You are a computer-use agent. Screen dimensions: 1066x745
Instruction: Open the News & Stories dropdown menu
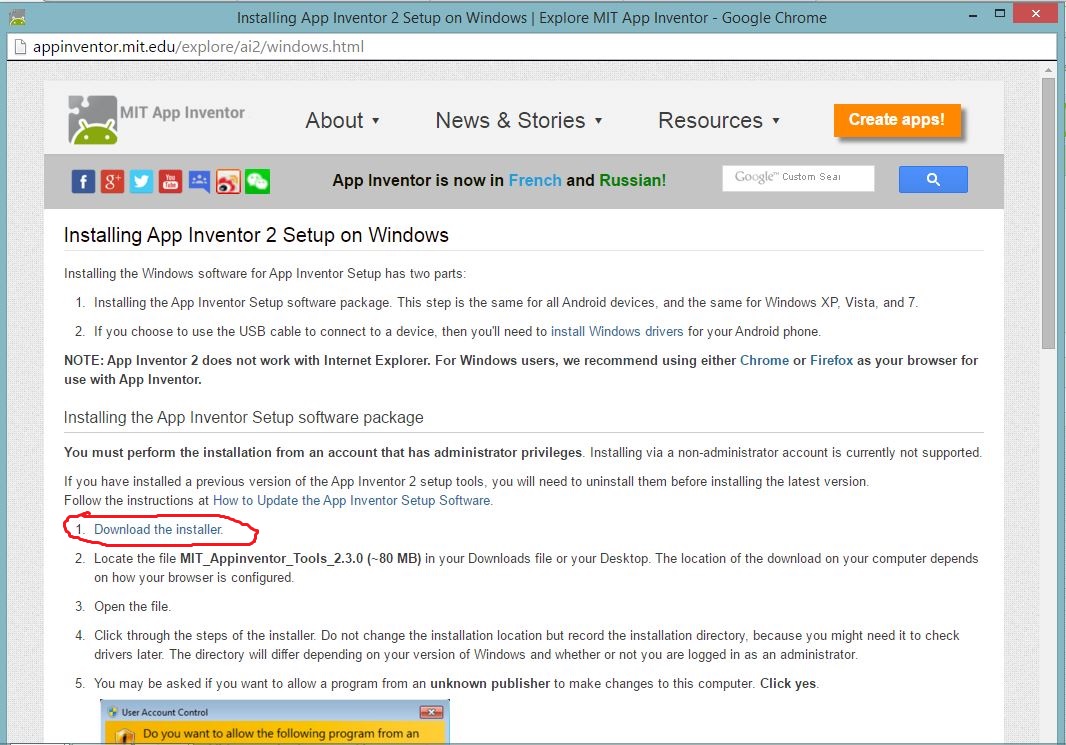519,120
